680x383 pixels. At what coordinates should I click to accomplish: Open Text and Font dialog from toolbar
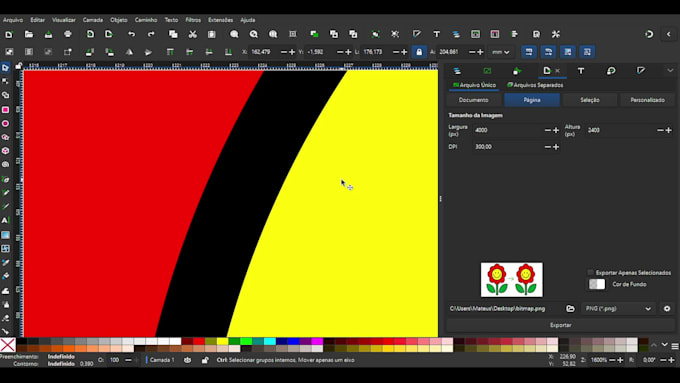tap(437, 34)
